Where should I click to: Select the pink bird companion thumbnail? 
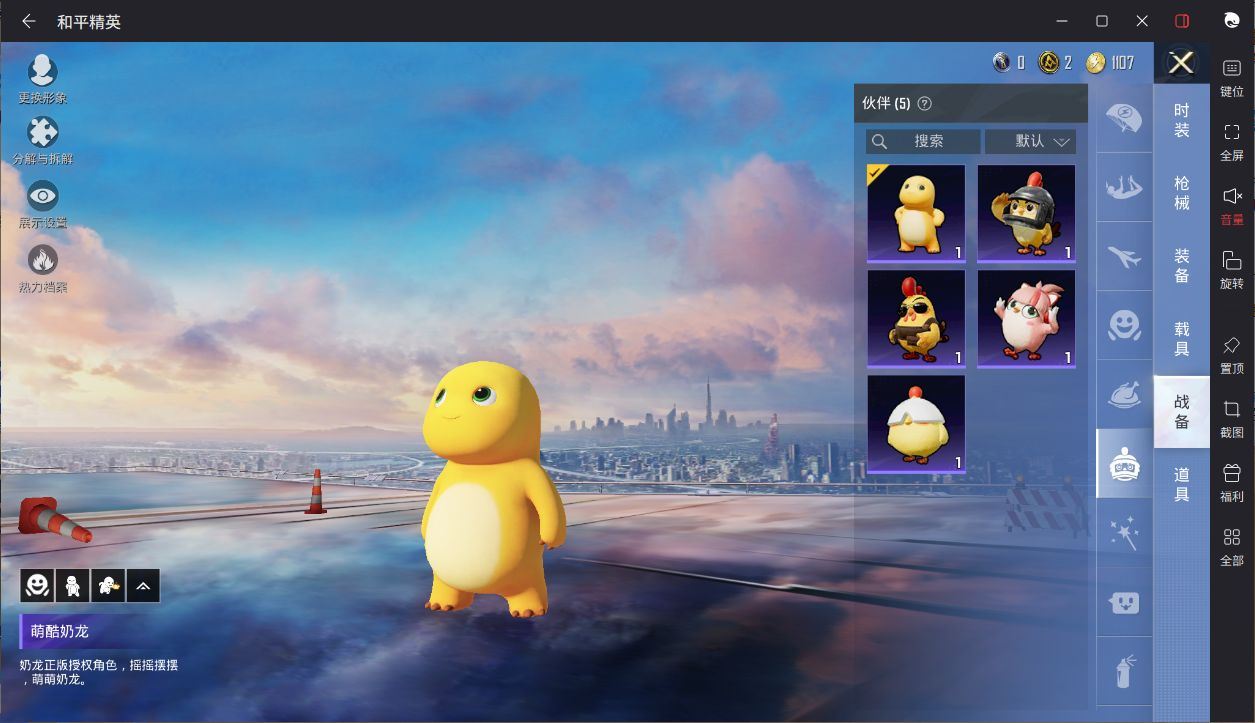click(1026, 318)
